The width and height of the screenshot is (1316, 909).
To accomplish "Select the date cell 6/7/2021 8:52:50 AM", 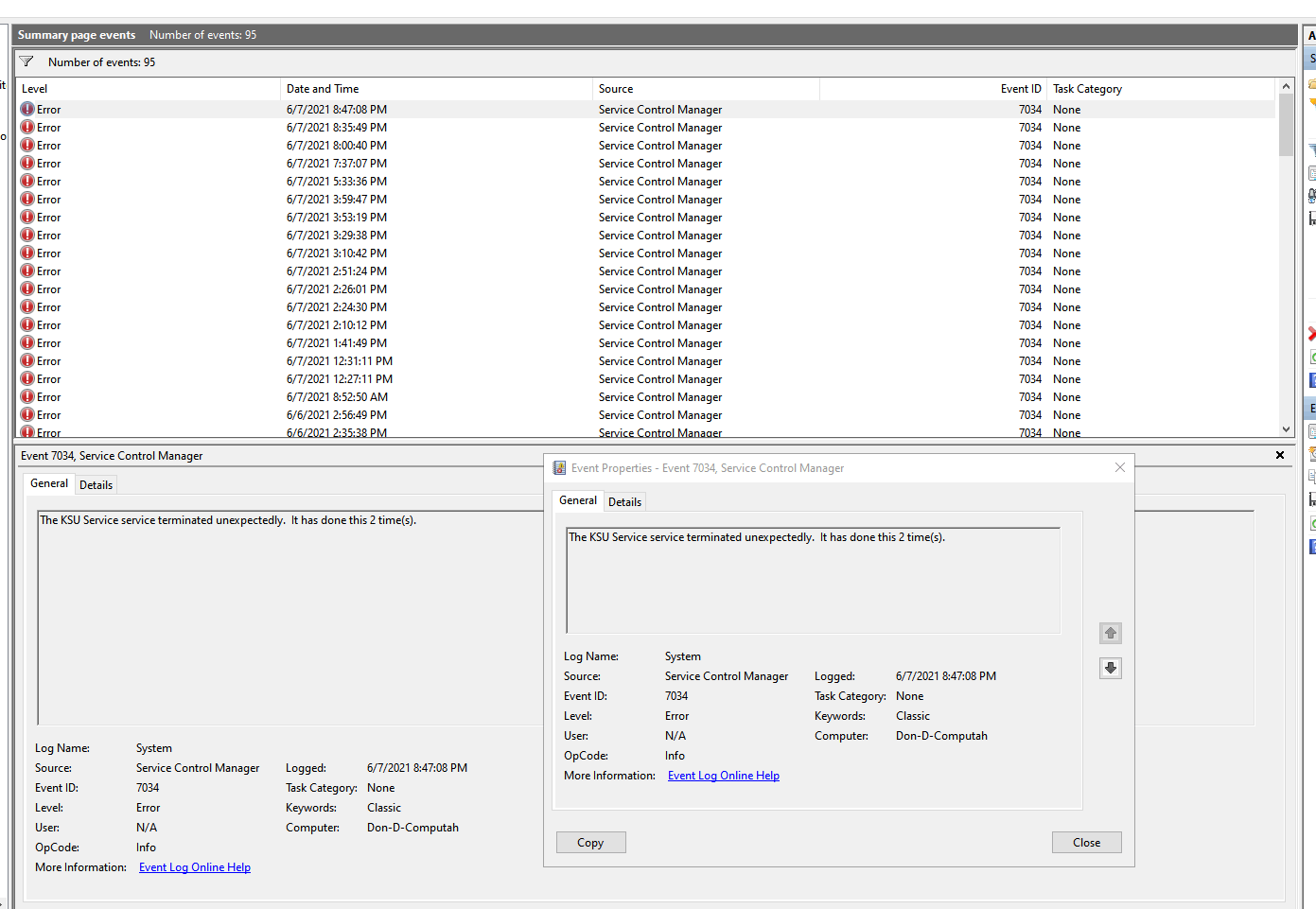I will 337,397.
